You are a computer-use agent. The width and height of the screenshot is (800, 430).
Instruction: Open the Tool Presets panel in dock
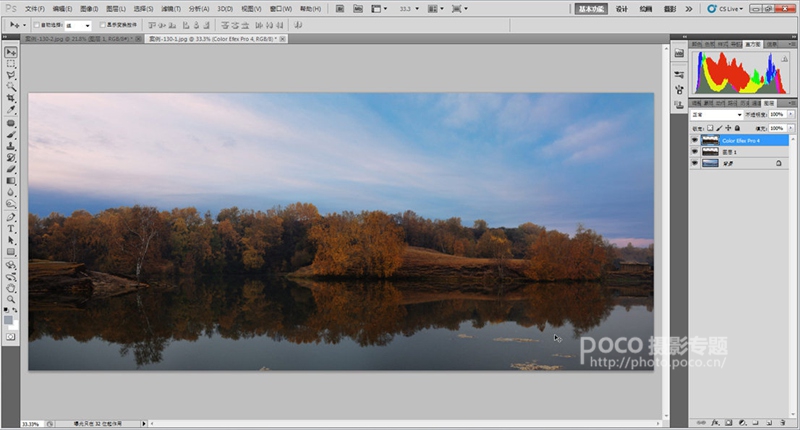[x=679, y=75]
